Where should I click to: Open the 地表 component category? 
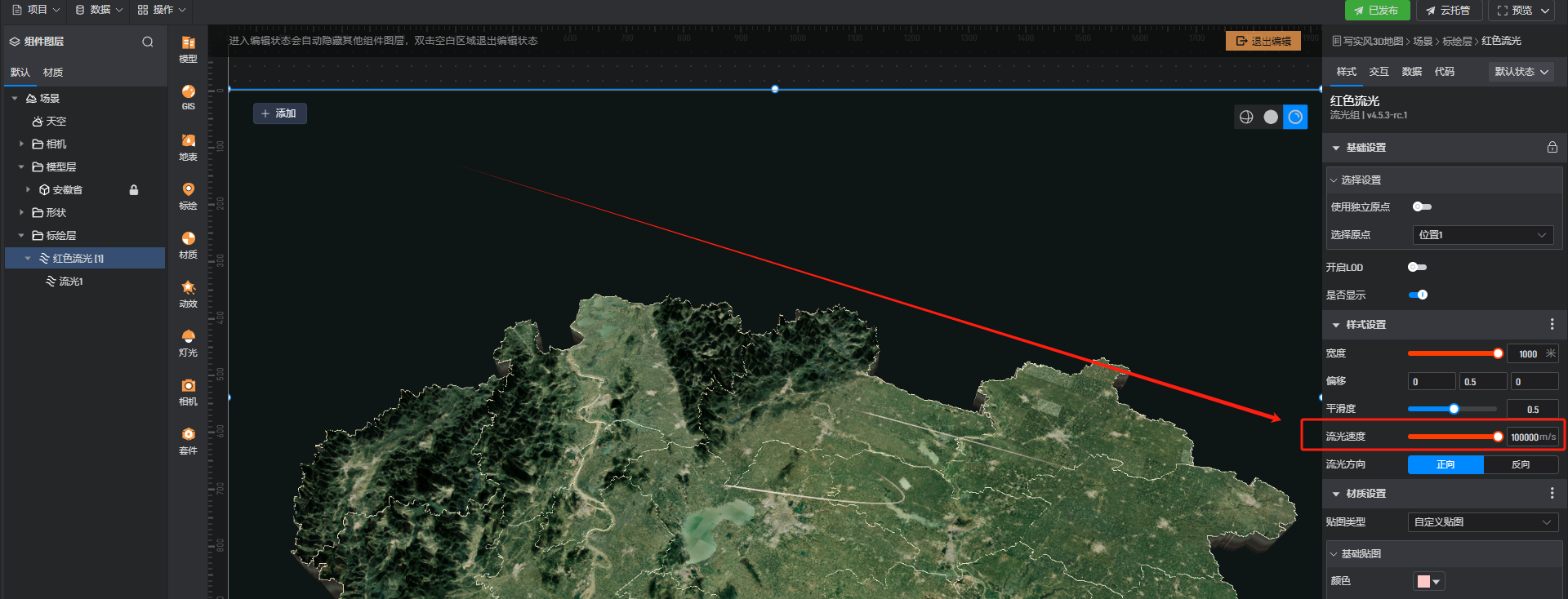(x=188, y=147)
